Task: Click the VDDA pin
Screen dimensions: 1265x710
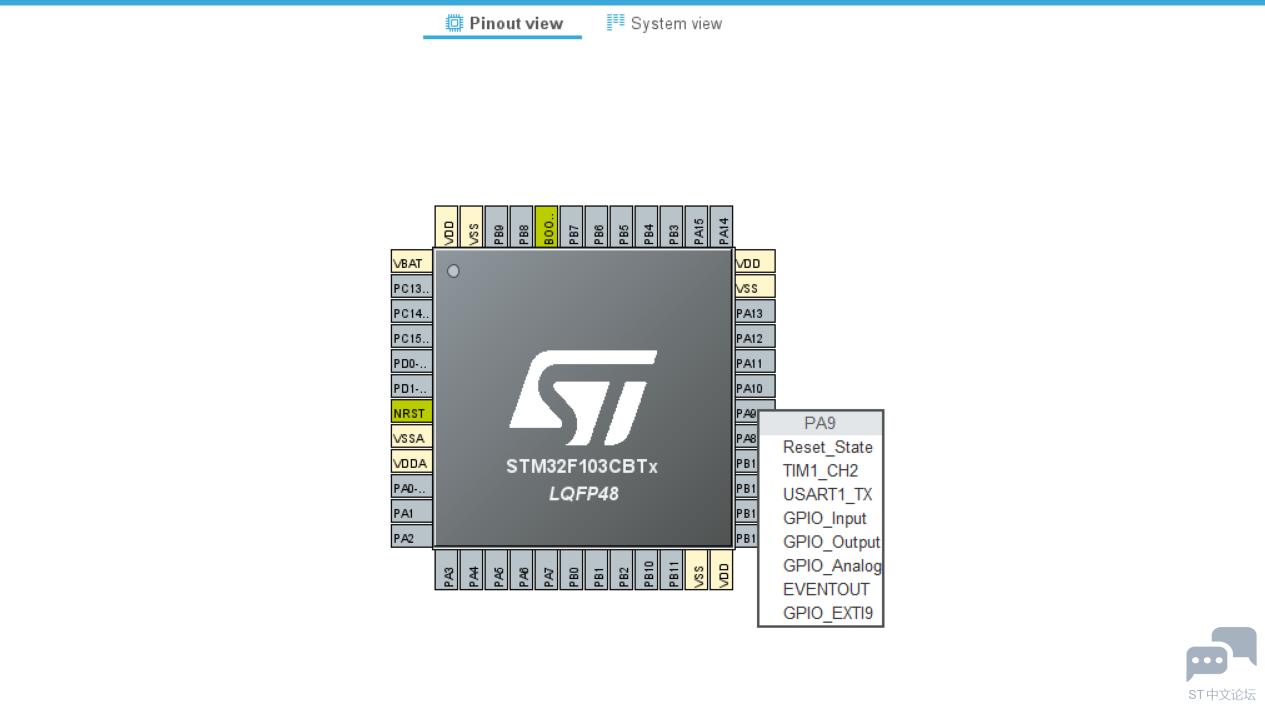Action: pos(412,462)
